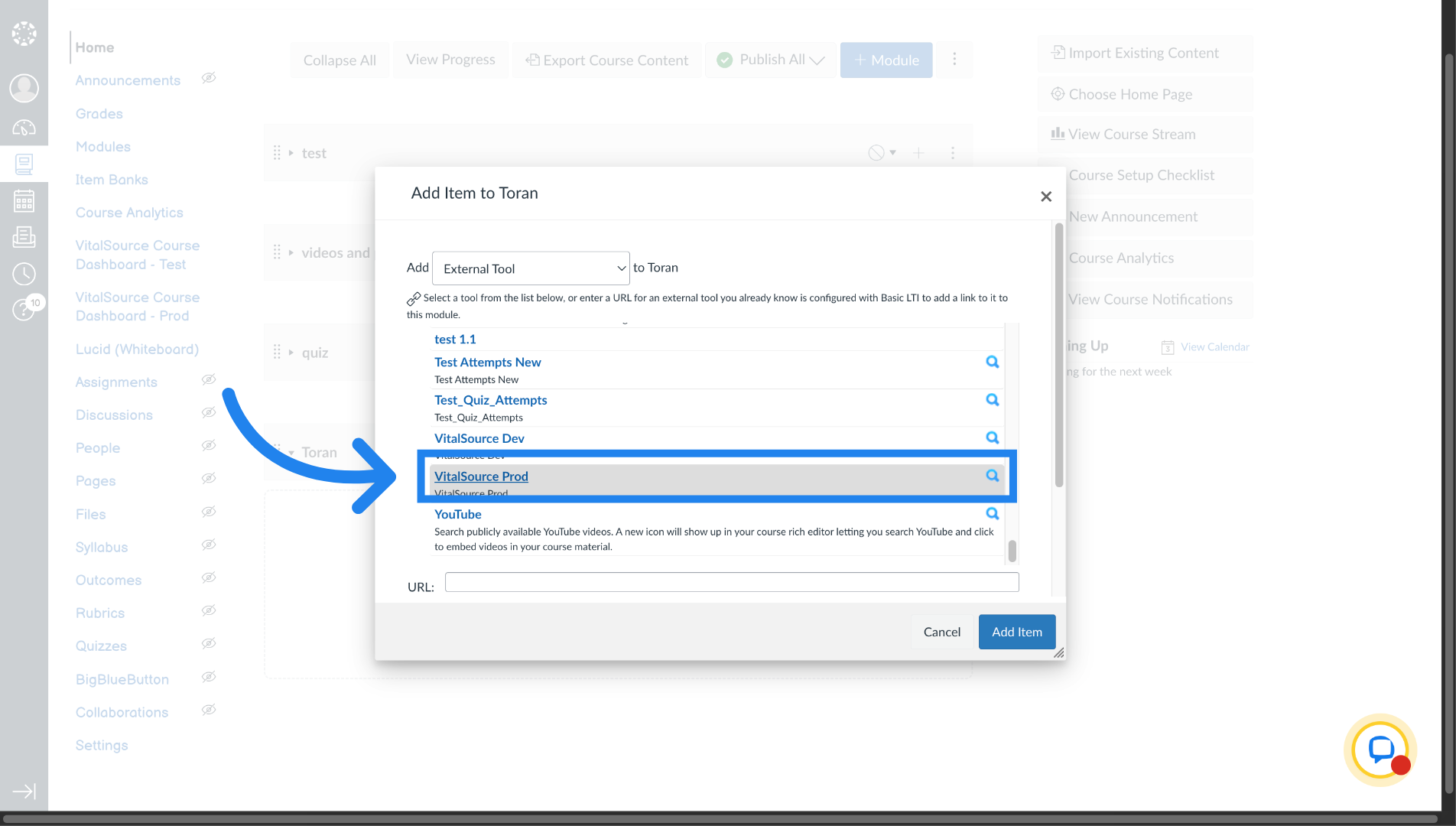Image resolution: width=1456 pixels, height=826 pixels.
Task: Open Course Analytics in course navigation
Action: 129,213
